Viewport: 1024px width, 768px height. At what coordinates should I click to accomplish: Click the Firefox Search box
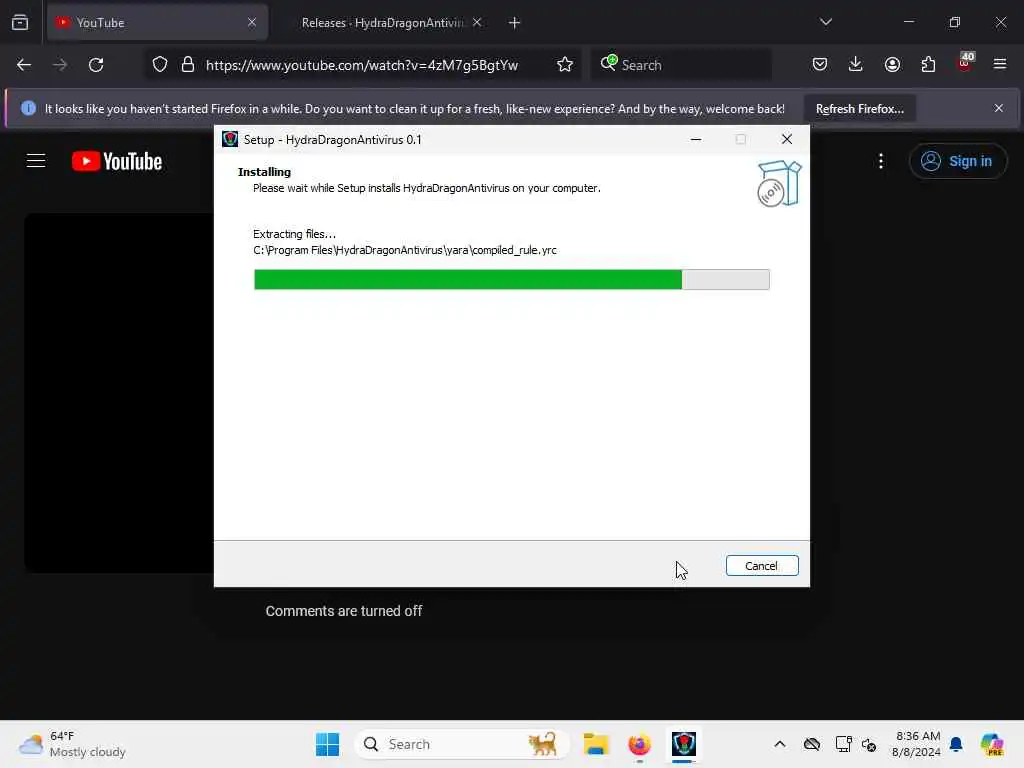[681, 65]
